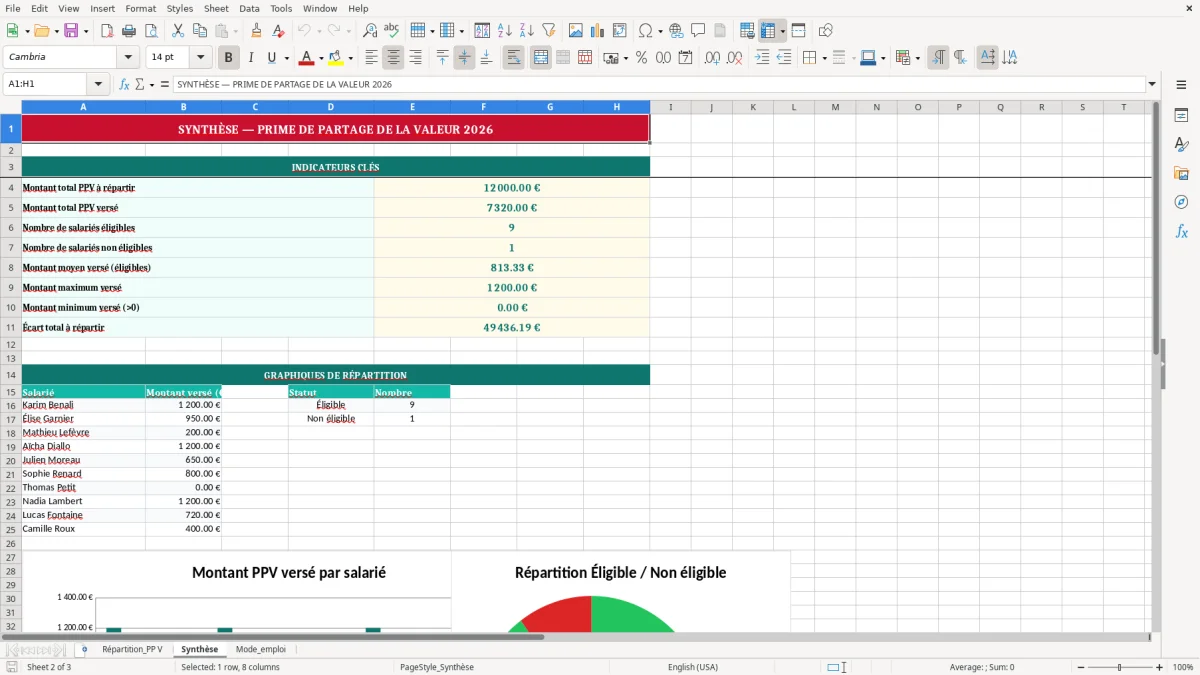Switch to the Mode_emploi sheet tab
1200x675 pixels.
261,649
